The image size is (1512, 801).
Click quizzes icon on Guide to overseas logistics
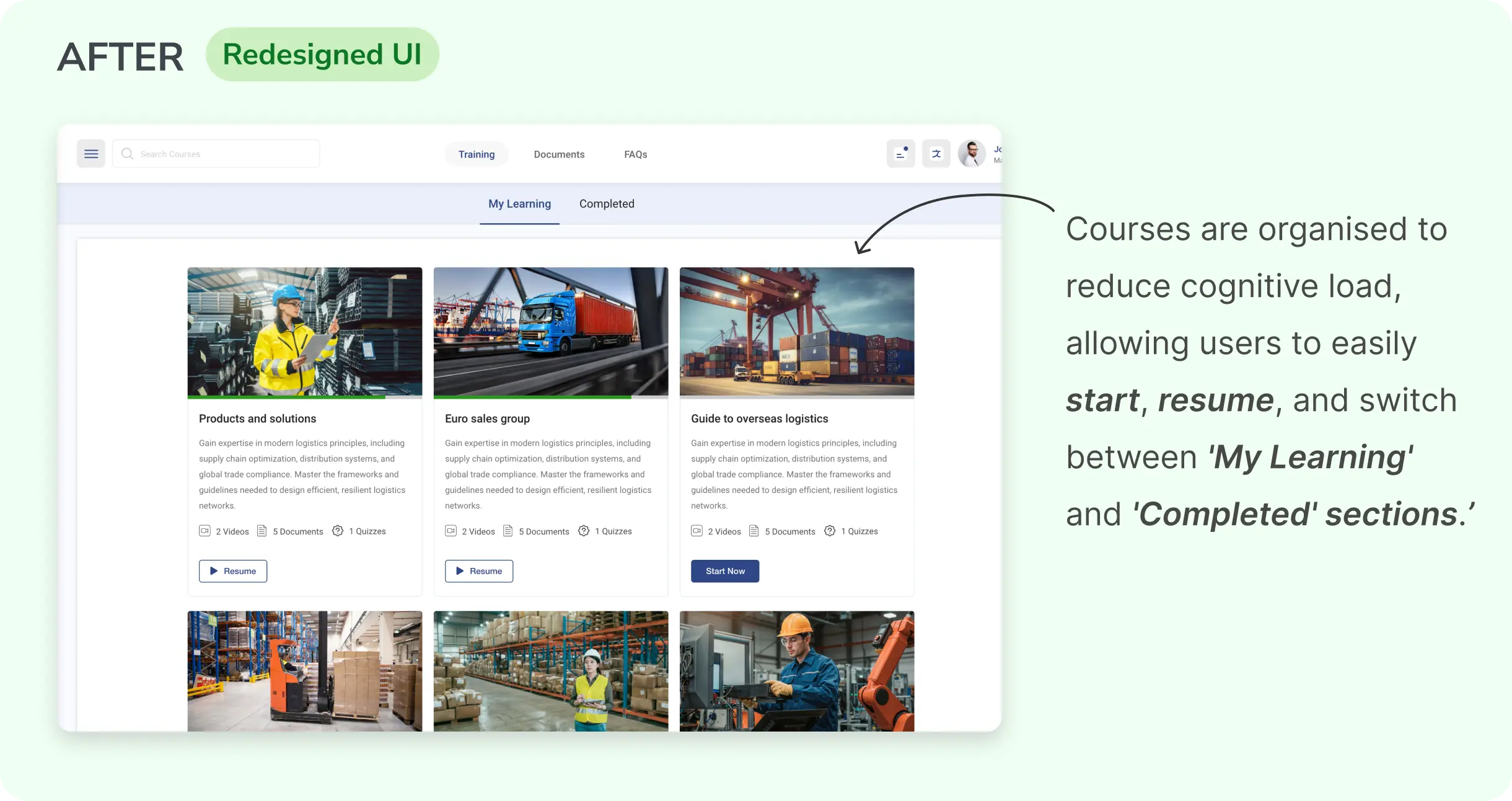click(x=830, y=531)
